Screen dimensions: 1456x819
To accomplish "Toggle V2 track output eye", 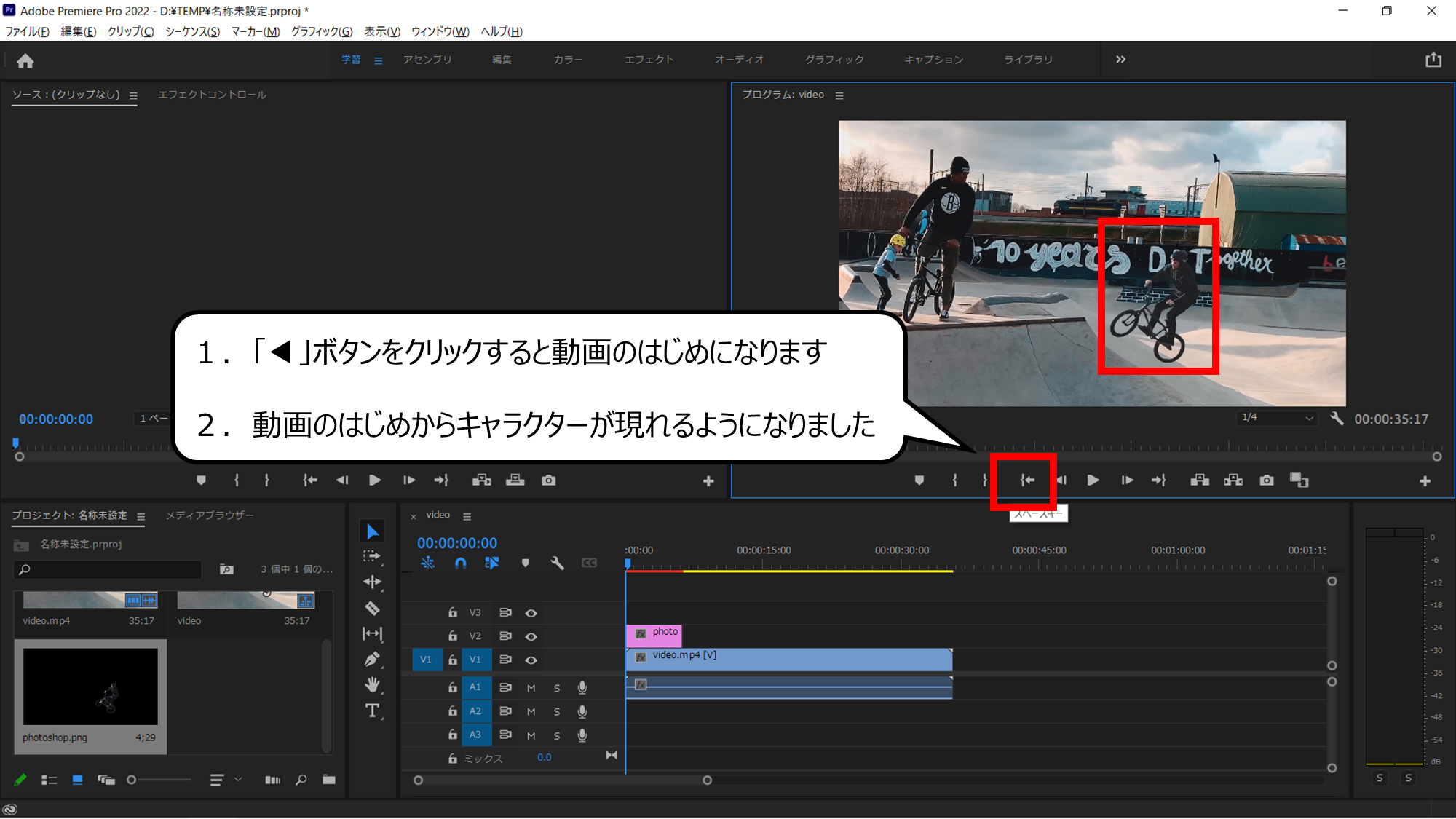I will tap(531, 636).
